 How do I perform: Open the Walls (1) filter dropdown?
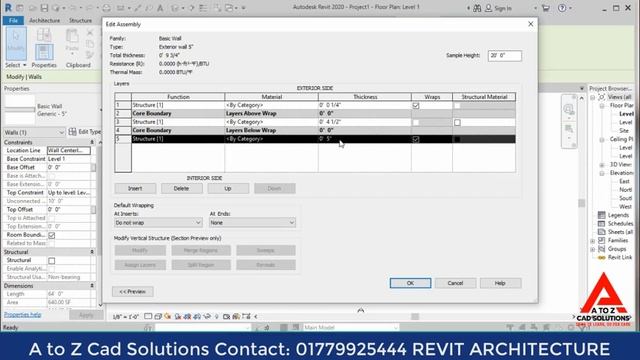click(34, 132)
